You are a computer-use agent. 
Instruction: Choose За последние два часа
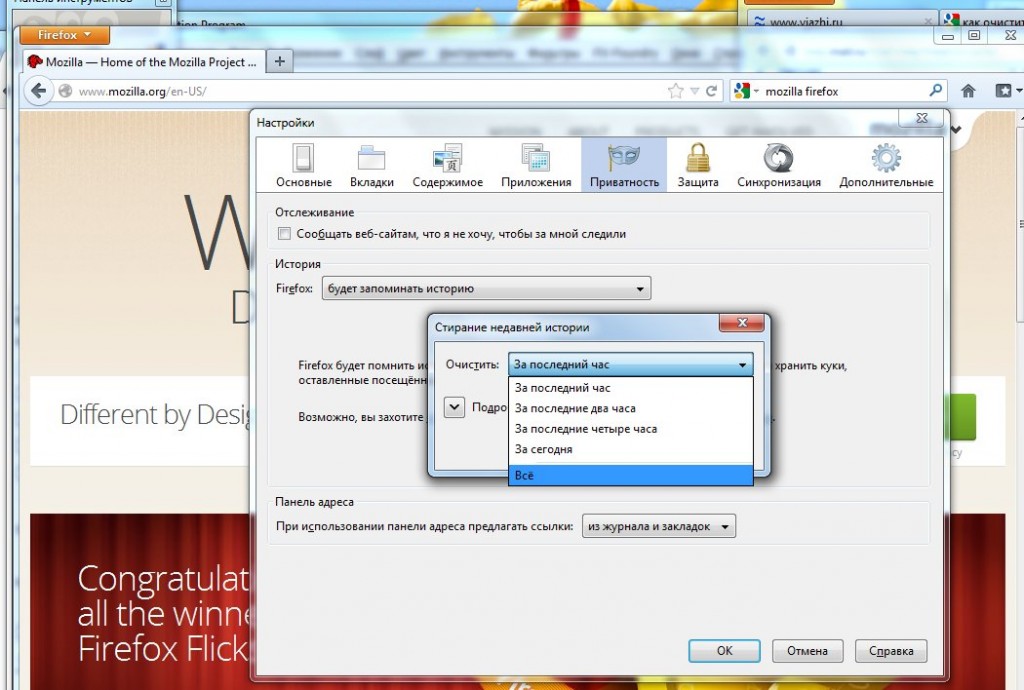click(630, 408)
